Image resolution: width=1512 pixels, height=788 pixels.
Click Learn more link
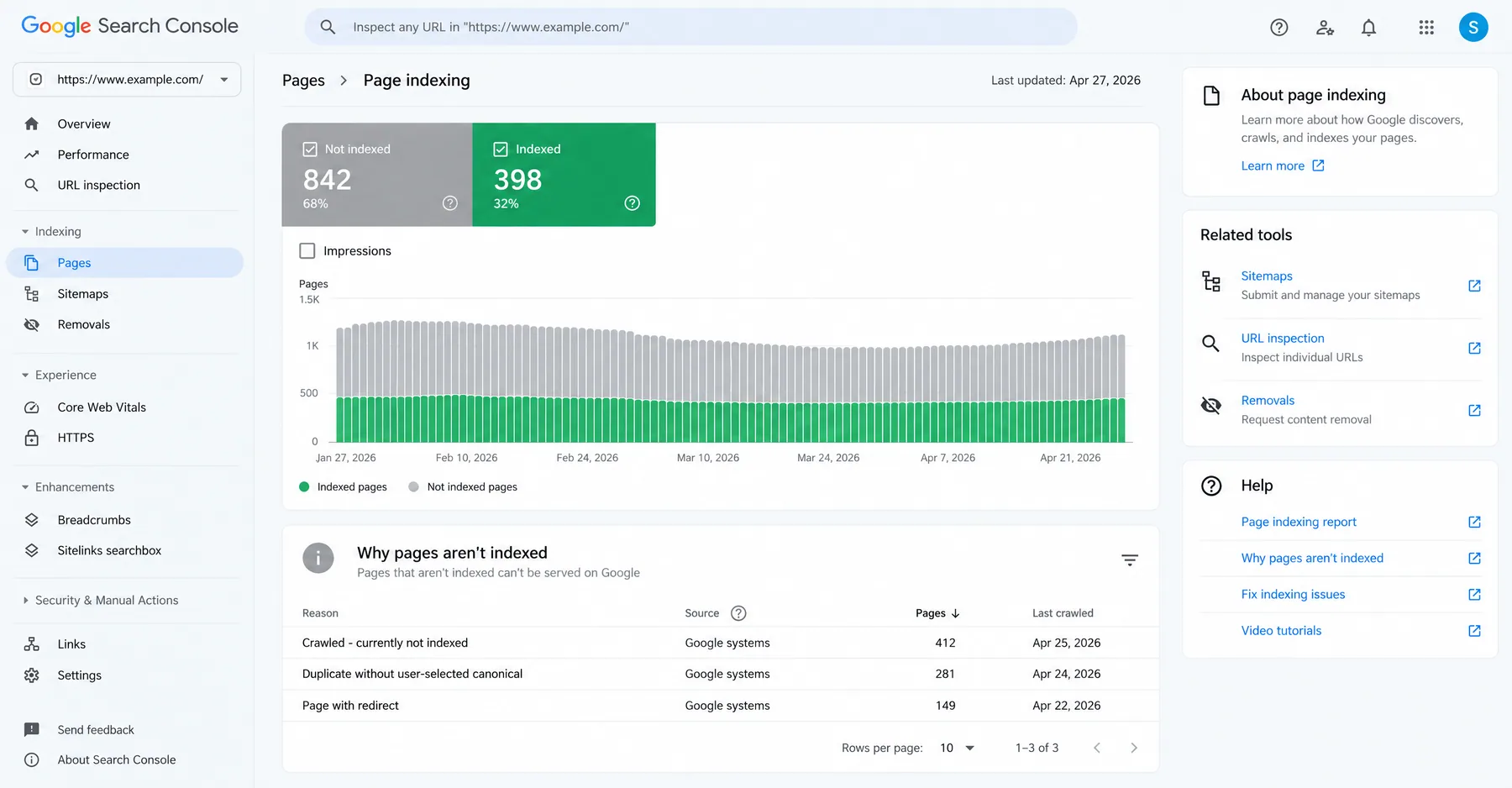(x=1282, y=165)
